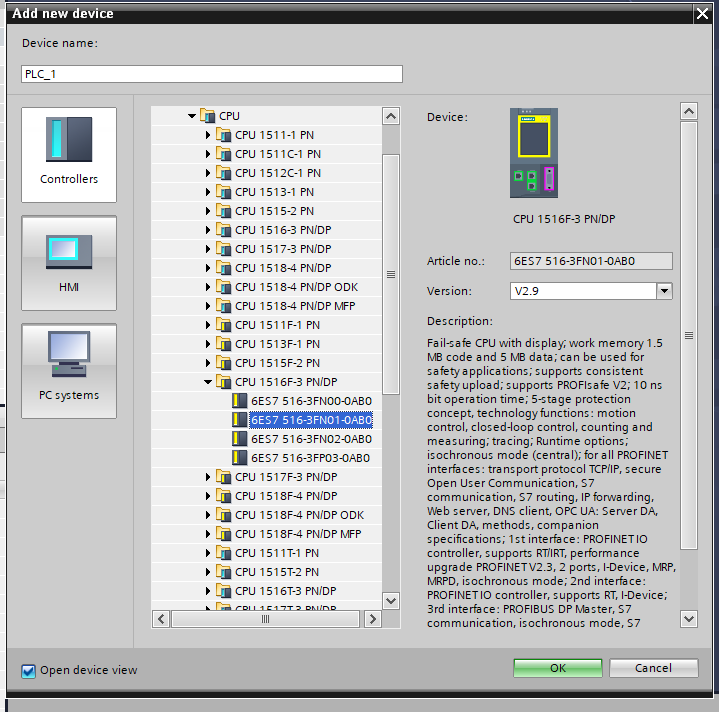This screenshot has height=712, width=719.
Task: Click the CPU 1516F-3 PN/DP device image
Action: coord(534,153)
